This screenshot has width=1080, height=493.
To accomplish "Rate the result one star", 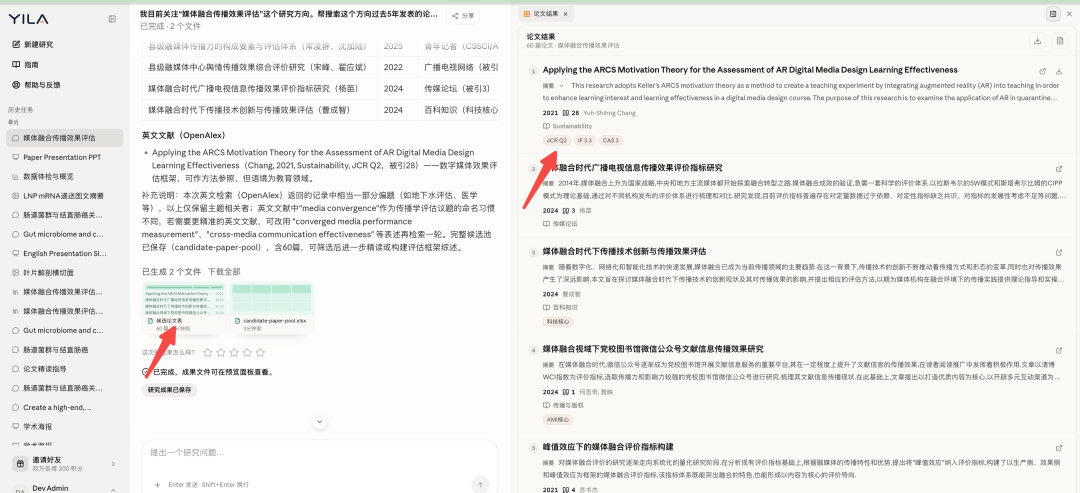I will (x=208, y=353).
